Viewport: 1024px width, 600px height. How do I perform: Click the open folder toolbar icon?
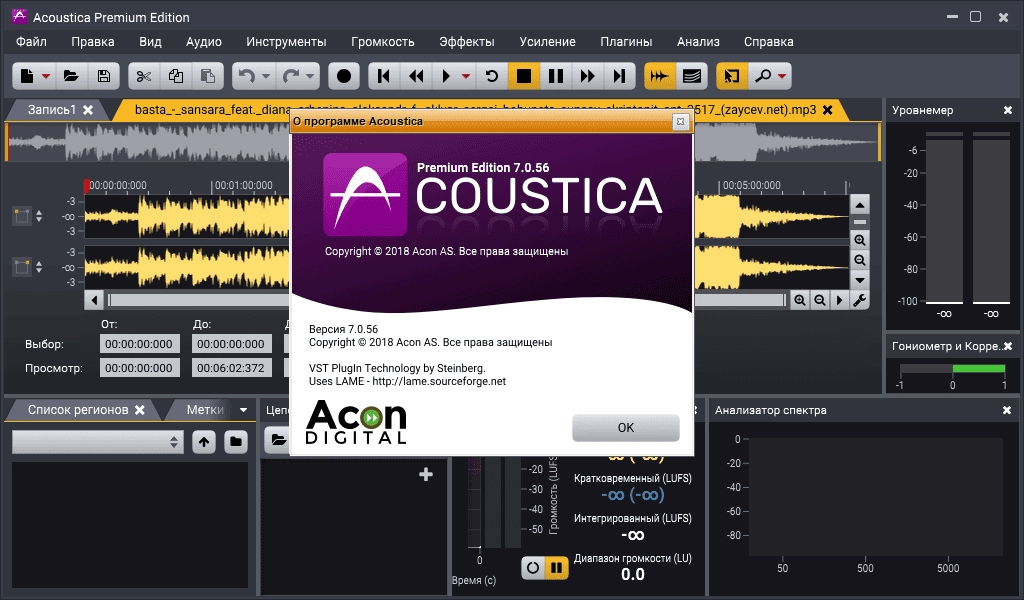point(71,76)
